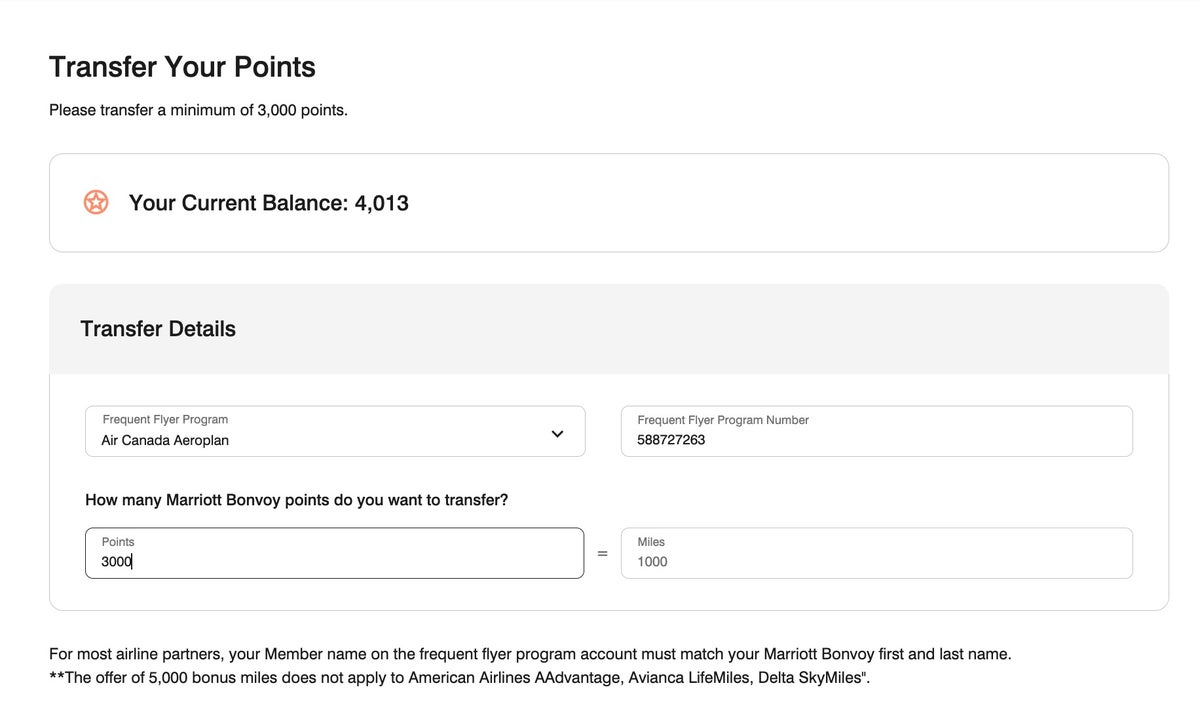The height and width of the screenshot is (717, 1200).
Task: Click the minimum 3,000 points notice
Action: (198, 110)
